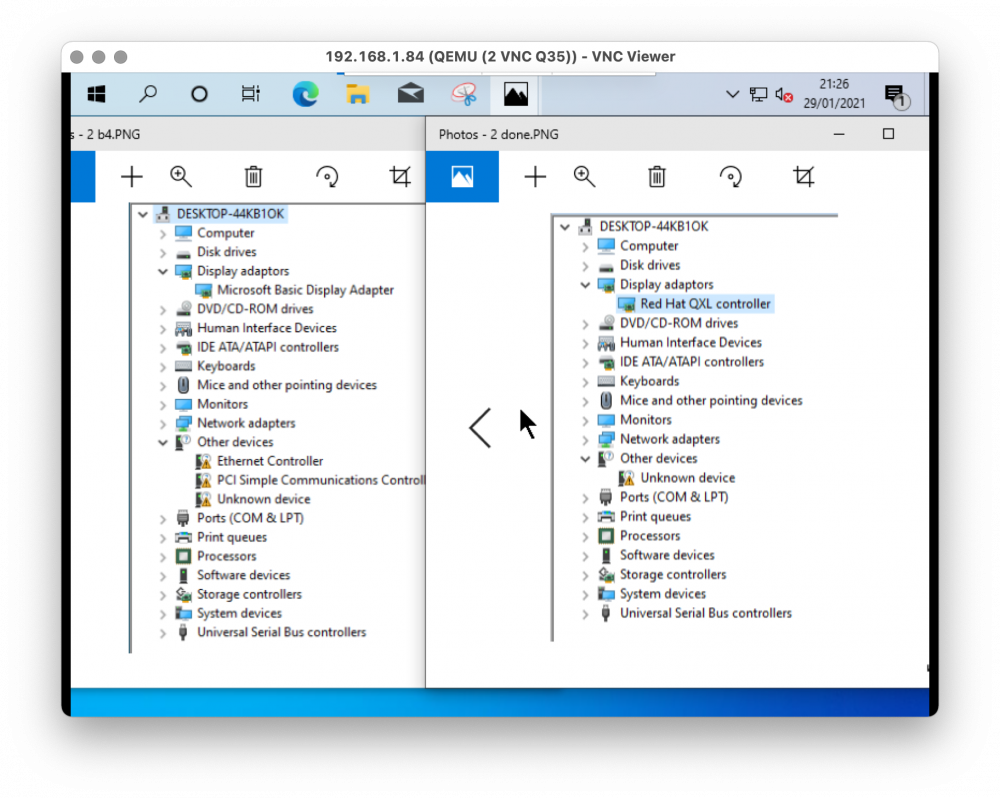
Task: Open the clock showing 21:26
Action: (834, 93)
